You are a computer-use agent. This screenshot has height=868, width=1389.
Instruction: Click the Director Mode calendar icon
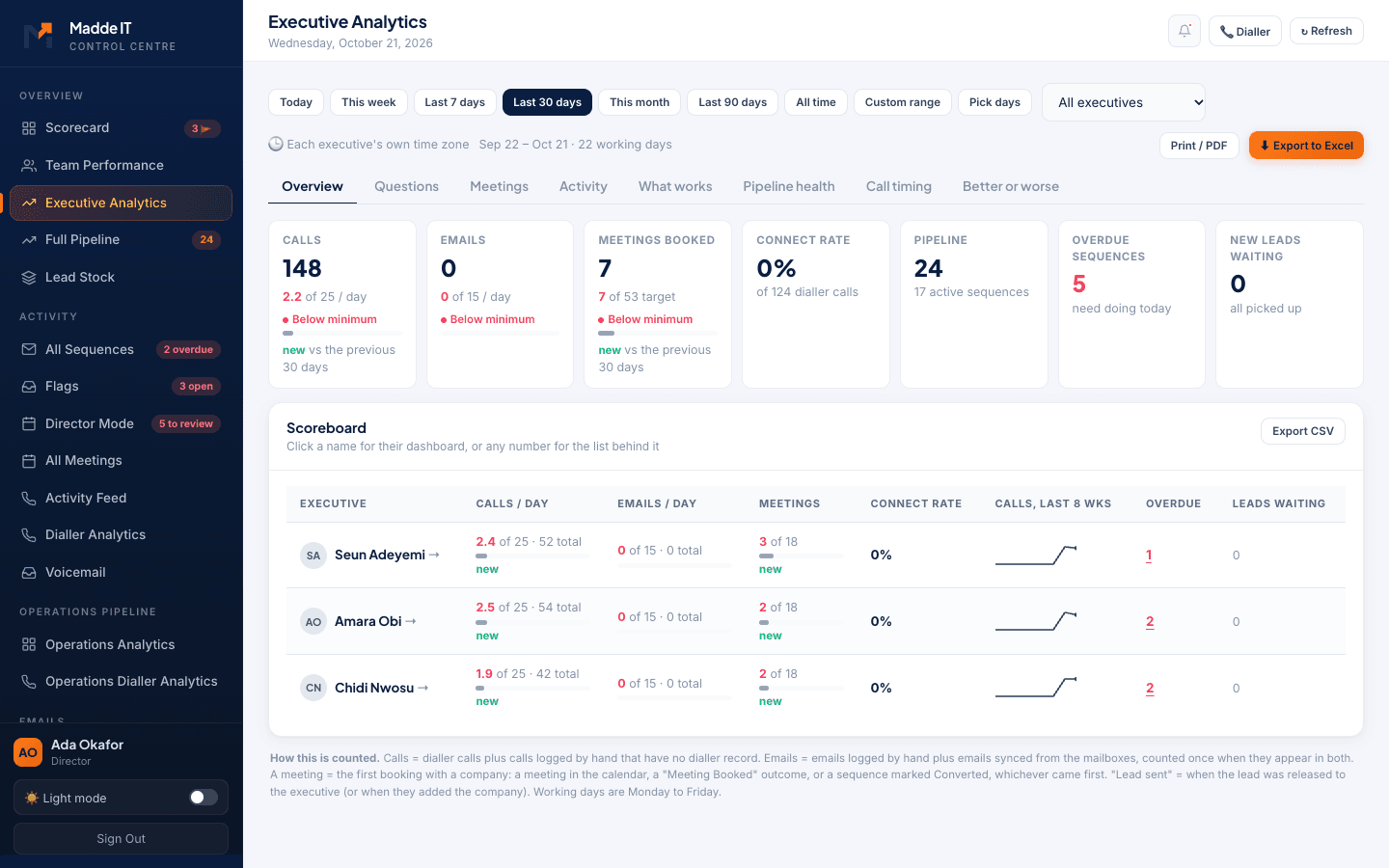pyautogui.click(x=29, y=424)
